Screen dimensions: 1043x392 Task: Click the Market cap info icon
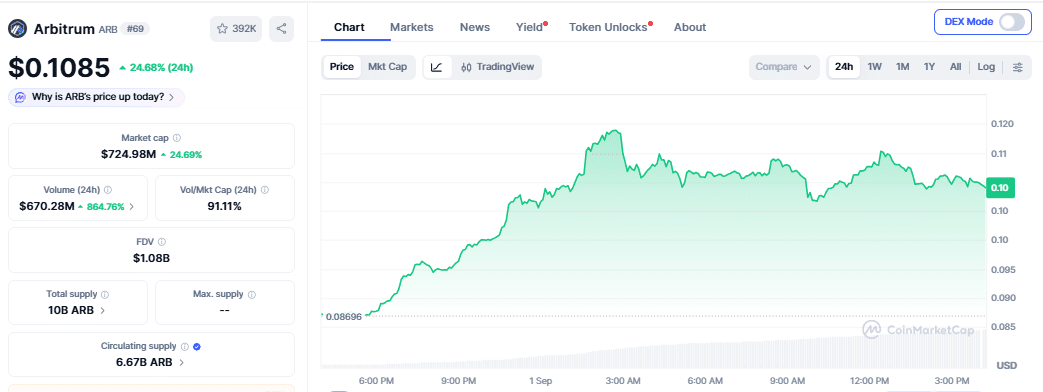(176, 138)
